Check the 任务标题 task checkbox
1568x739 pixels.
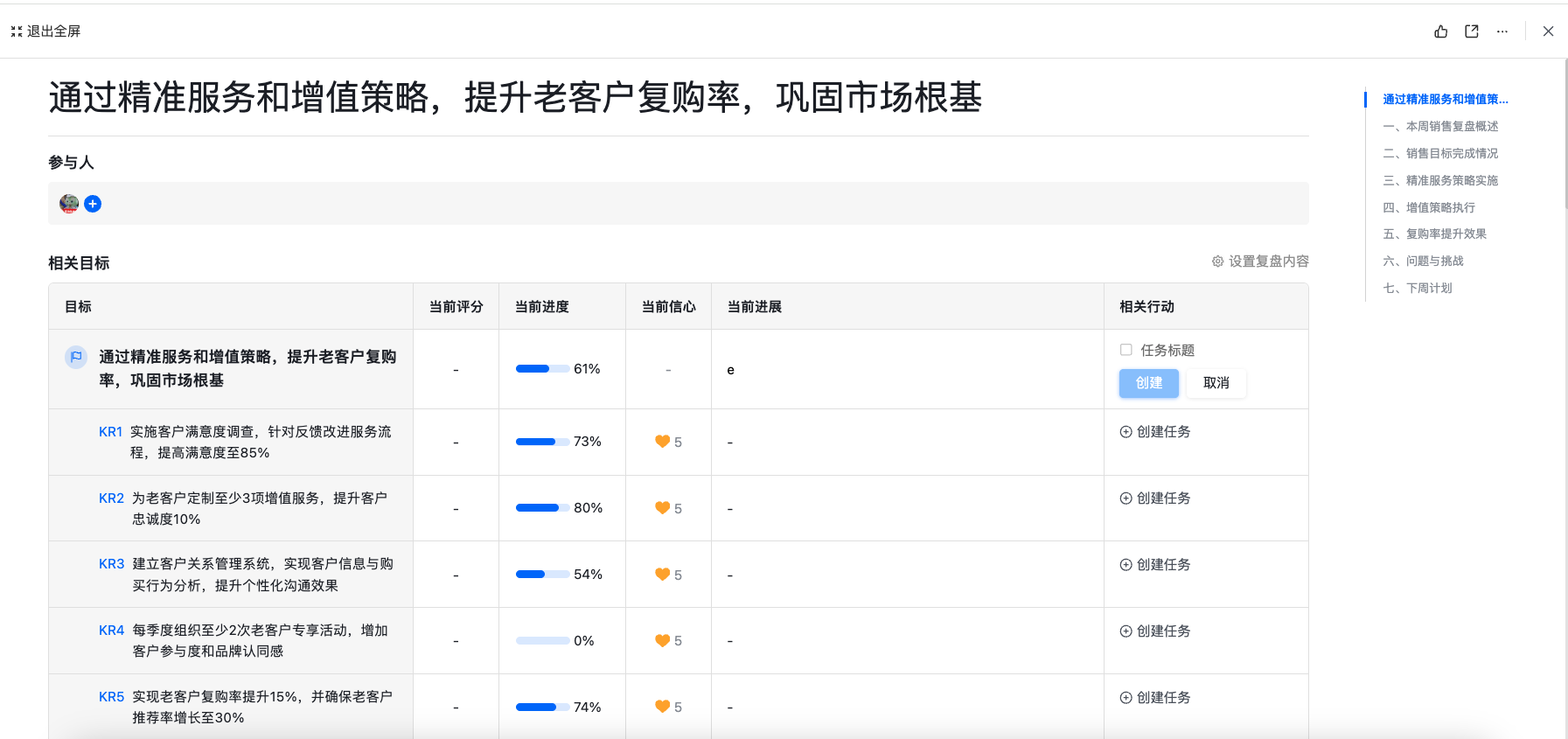click(1126, 350)
